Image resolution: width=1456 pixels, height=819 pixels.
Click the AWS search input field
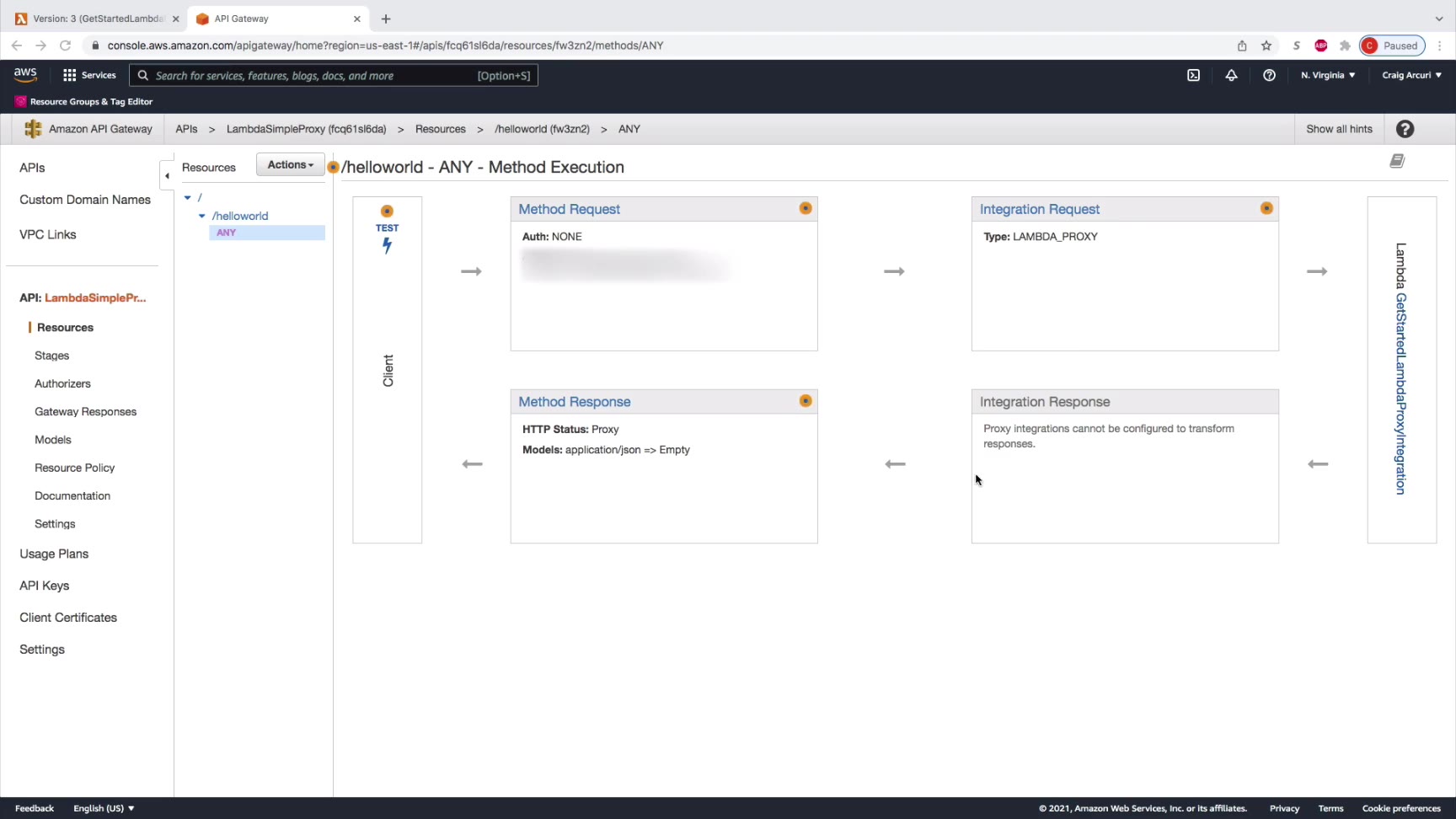(x=334, y=75)
